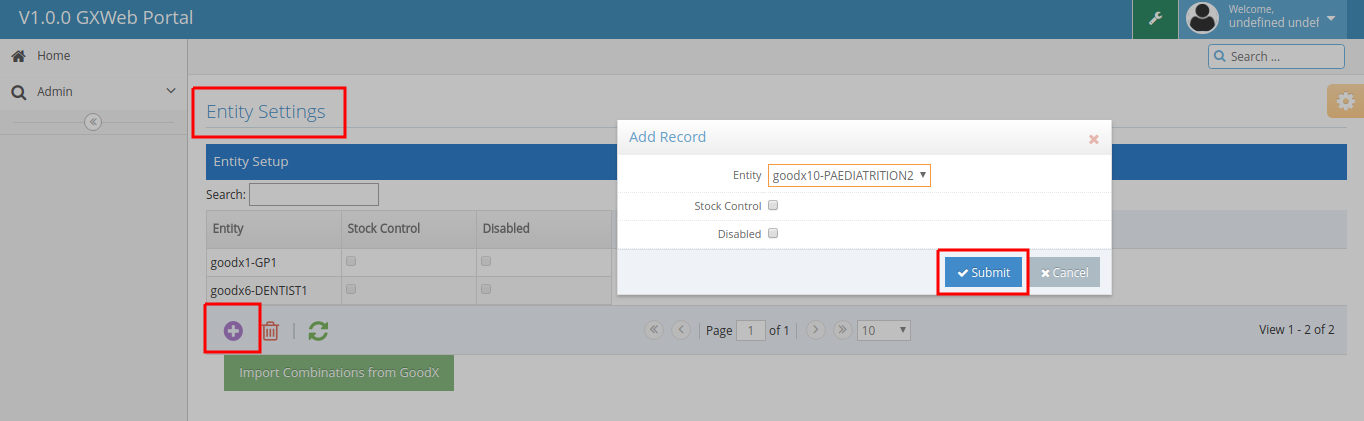Go to the first page of grid

click(x=655, y=329)
